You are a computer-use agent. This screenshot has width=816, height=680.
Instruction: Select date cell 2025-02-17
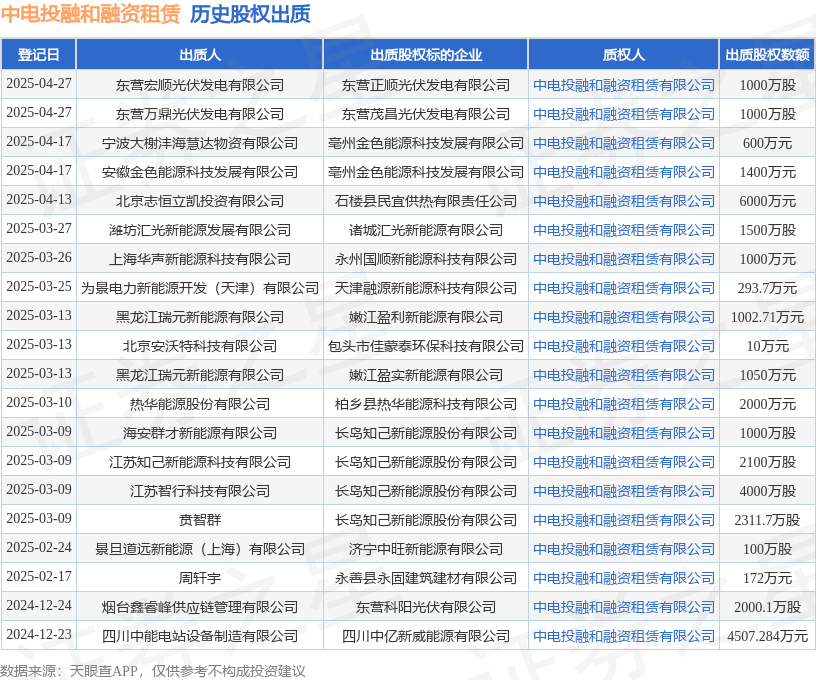pos(39,577)
